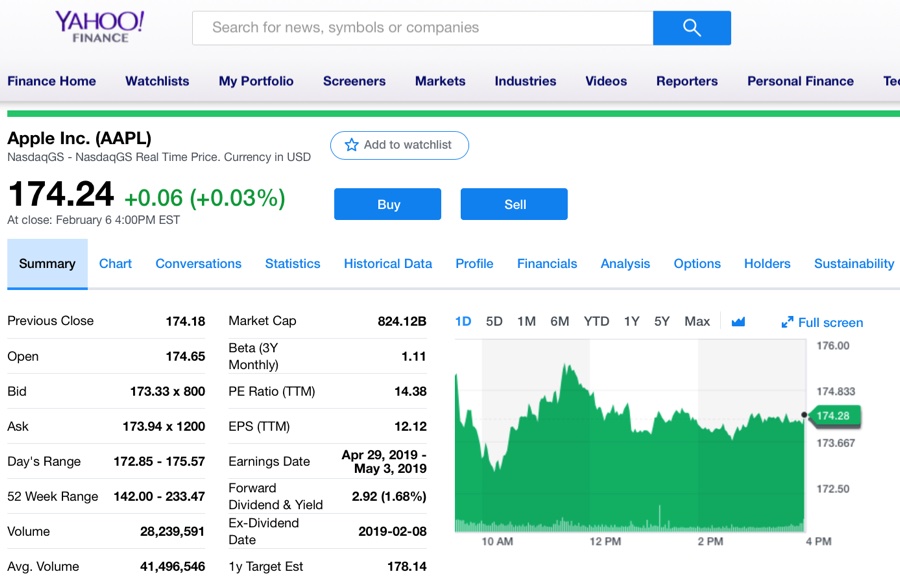The width and height of the screenshot is (900, 582).
Task: Open Screeners from the navigation bar
Action: pos(354,81)
